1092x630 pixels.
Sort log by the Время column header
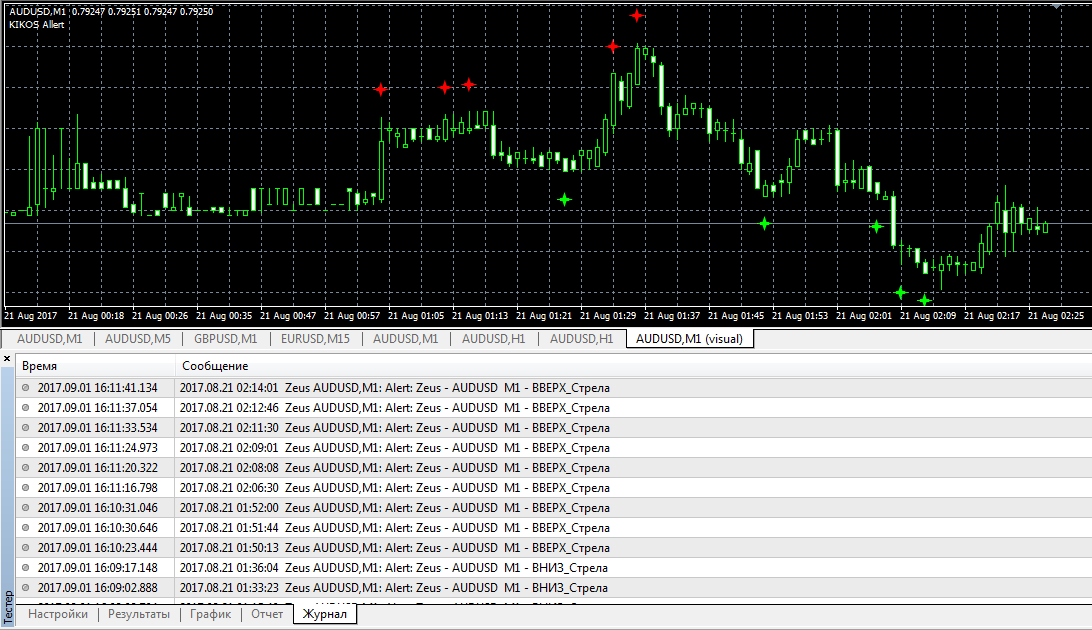tap(95, 366)
